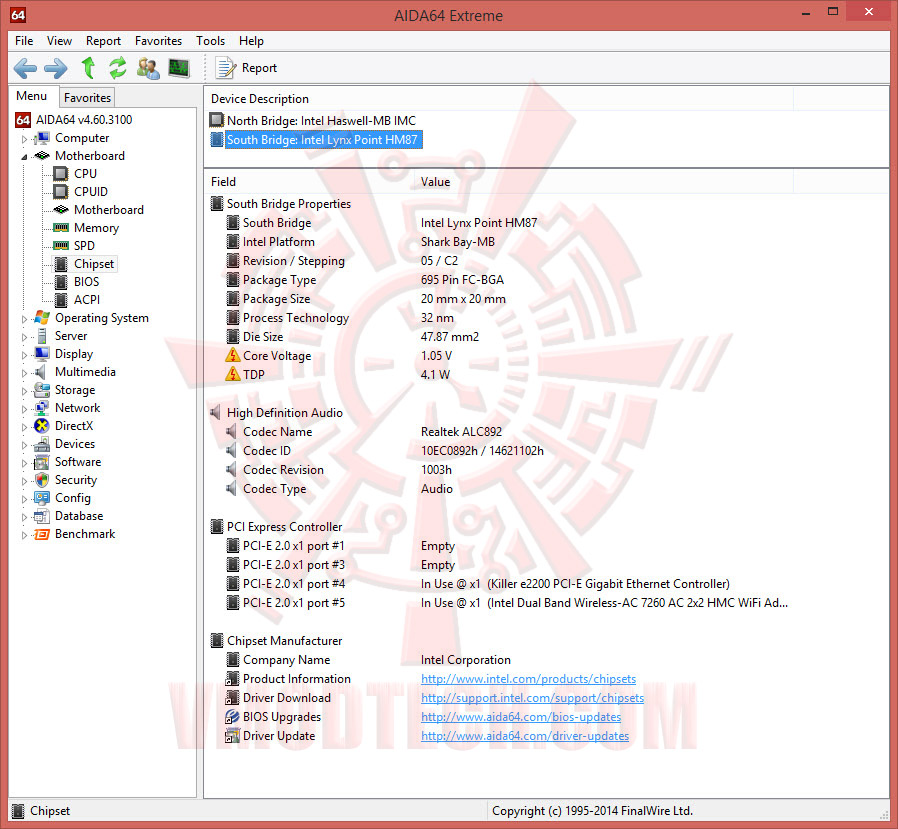Click the Report toolbar button label
The image size is (898, 829).
click(259, 68)
